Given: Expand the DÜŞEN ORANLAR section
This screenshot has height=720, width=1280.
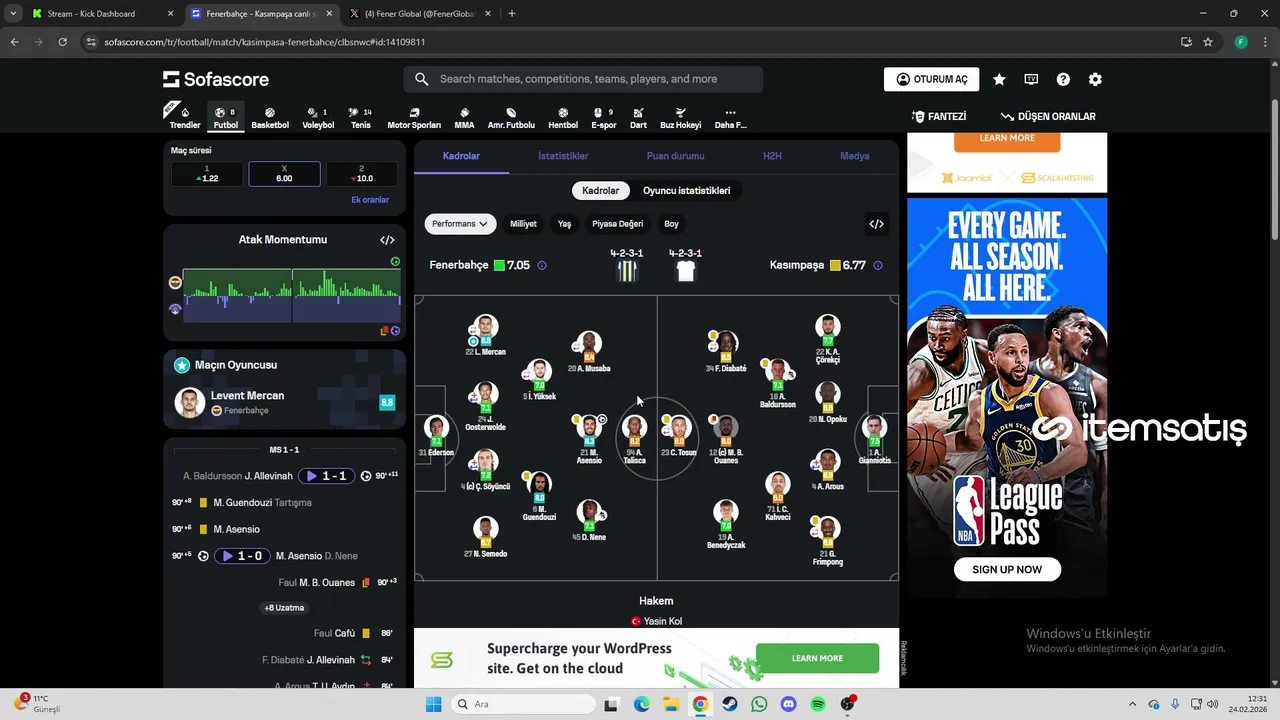Looking at the screenshot, I should [1048, 117].
